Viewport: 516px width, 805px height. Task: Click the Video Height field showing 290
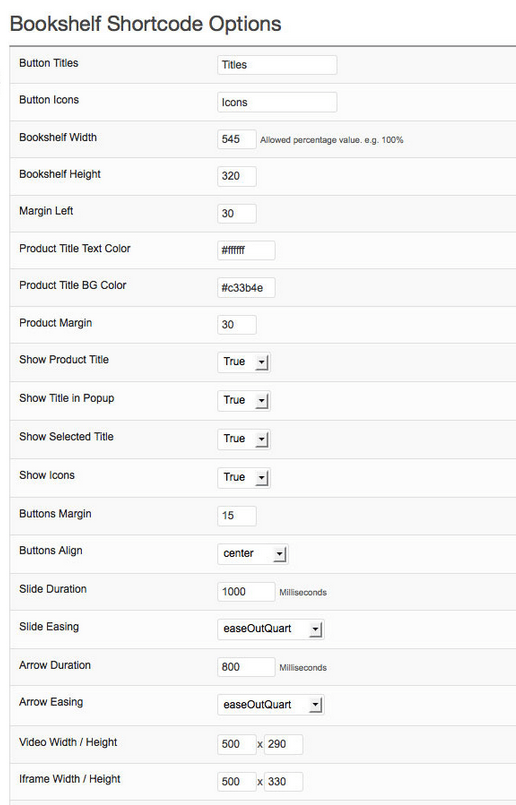point(283,744)
